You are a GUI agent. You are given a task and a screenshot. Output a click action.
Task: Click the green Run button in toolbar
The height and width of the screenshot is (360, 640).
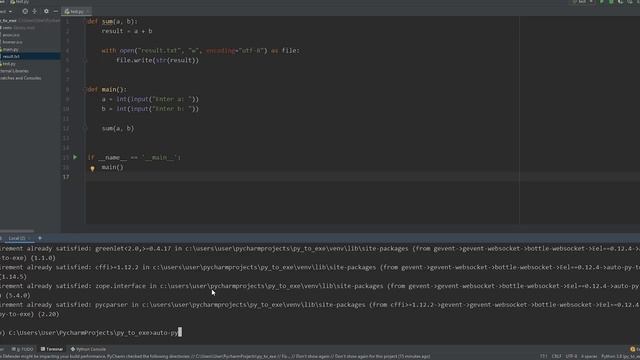(602, 2)
